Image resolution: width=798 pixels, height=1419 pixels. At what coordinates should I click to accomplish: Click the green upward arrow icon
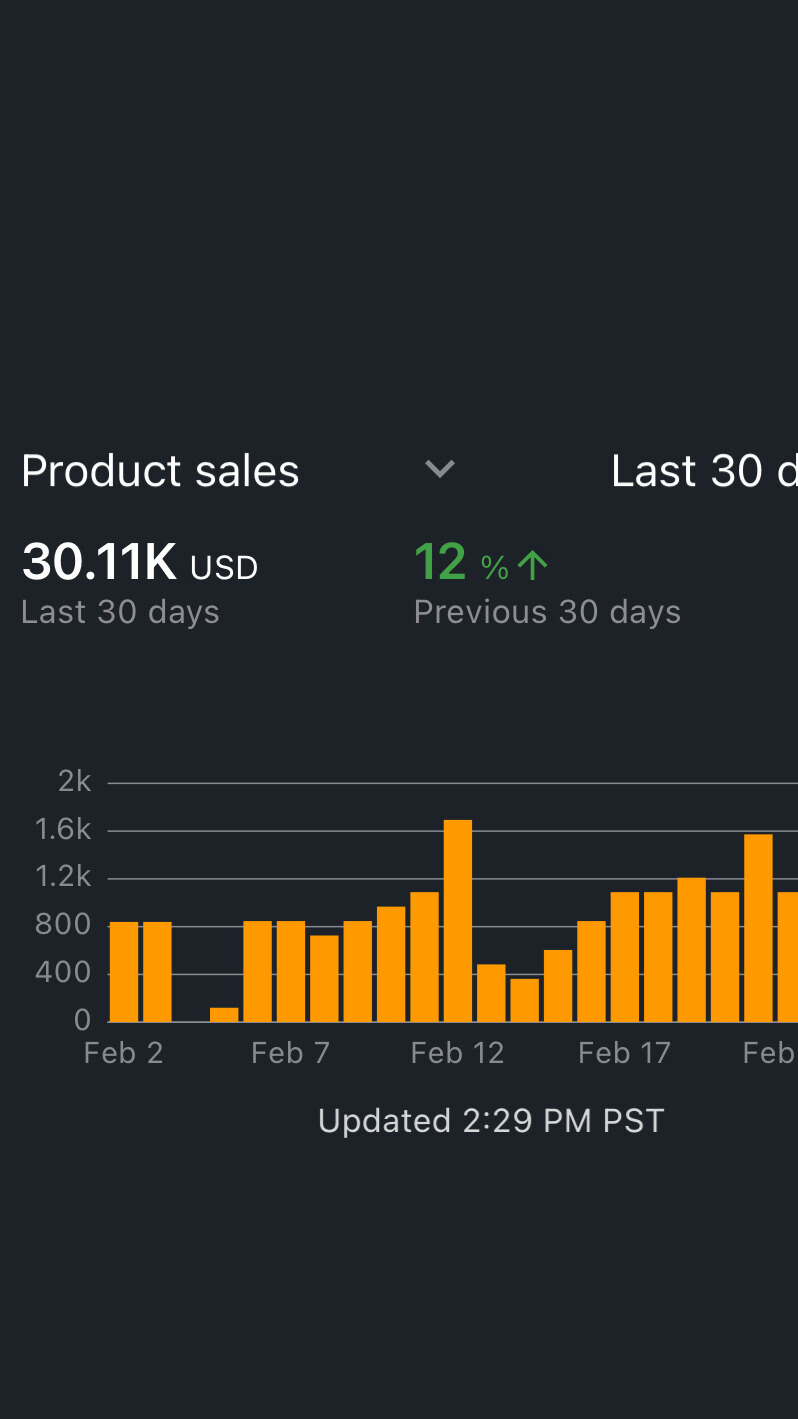(533, 566)
